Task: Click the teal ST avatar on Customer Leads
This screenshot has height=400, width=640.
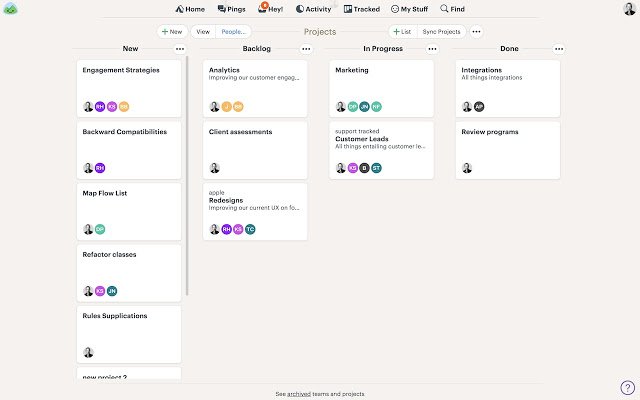Action: 376,168
